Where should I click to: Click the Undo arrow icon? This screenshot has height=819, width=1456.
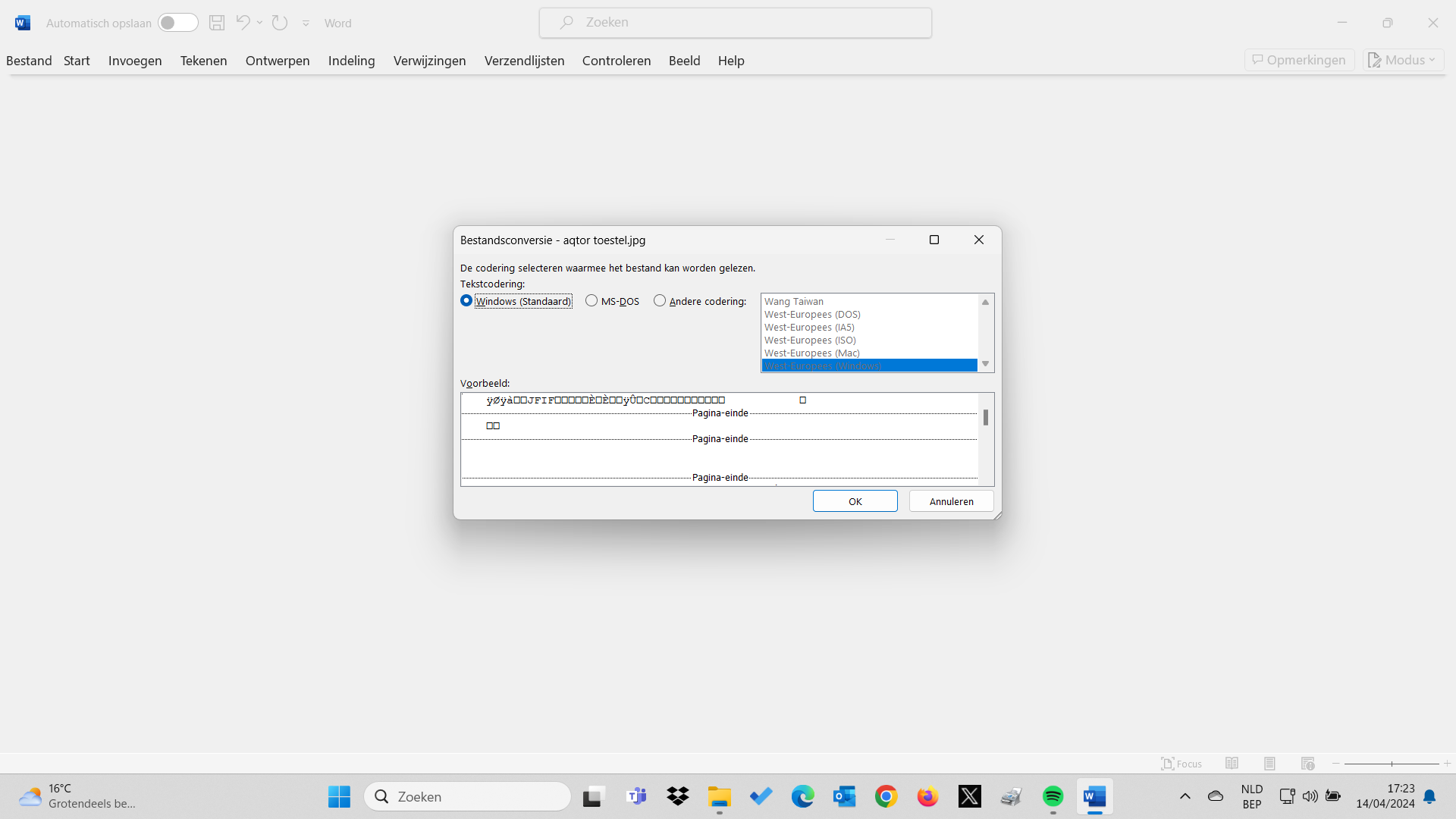coord(243,23)
